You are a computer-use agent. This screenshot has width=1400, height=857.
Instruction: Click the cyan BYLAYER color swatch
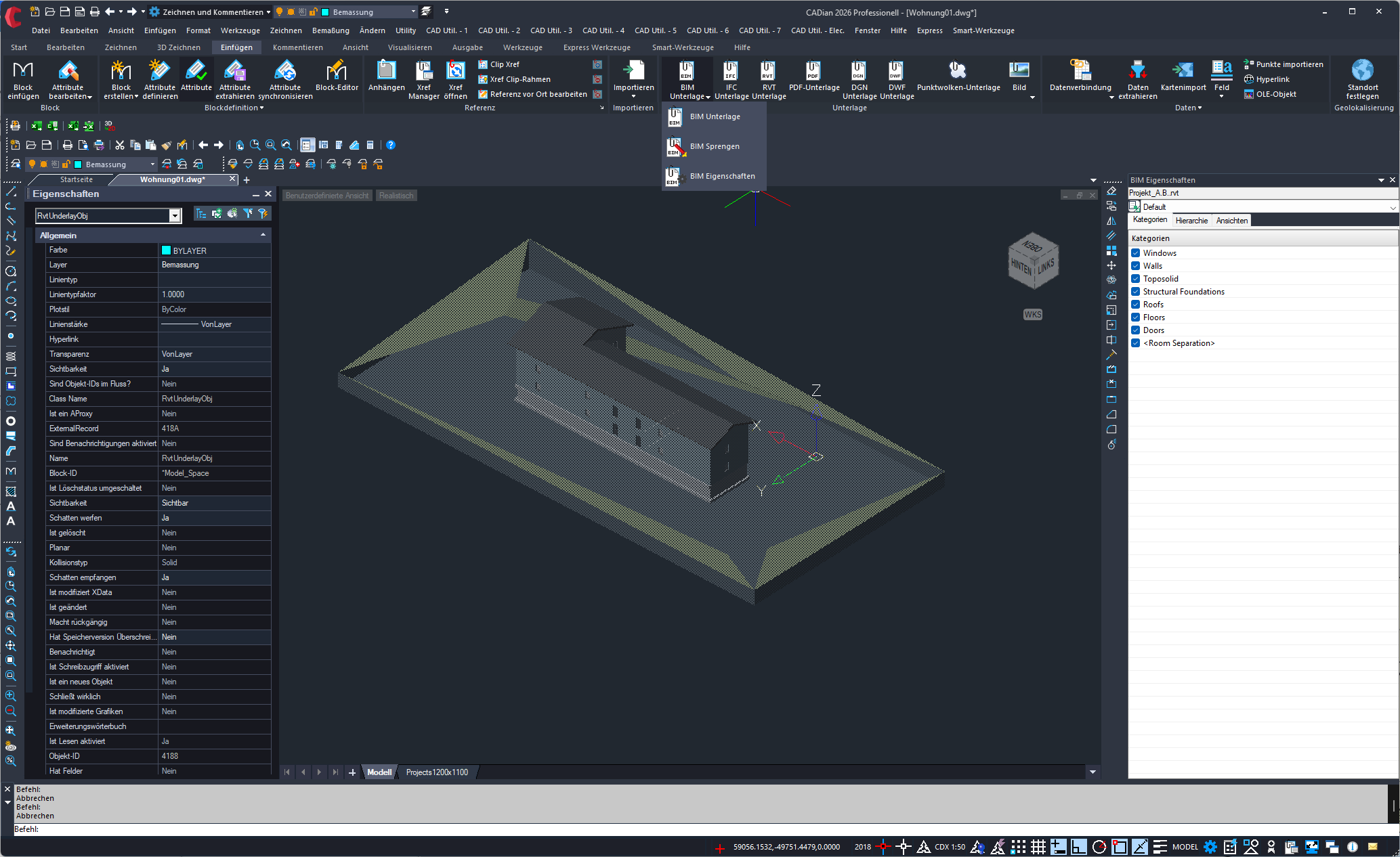point(167,250)
